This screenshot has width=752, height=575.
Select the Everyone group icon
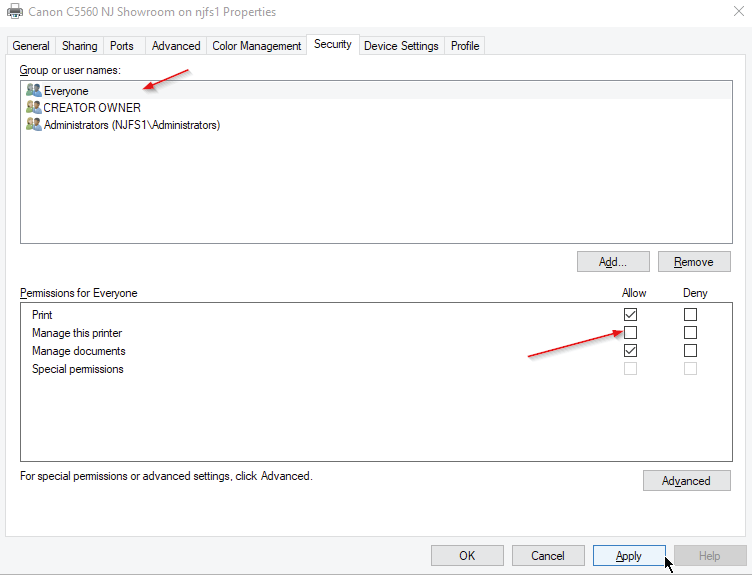point(34,91)
